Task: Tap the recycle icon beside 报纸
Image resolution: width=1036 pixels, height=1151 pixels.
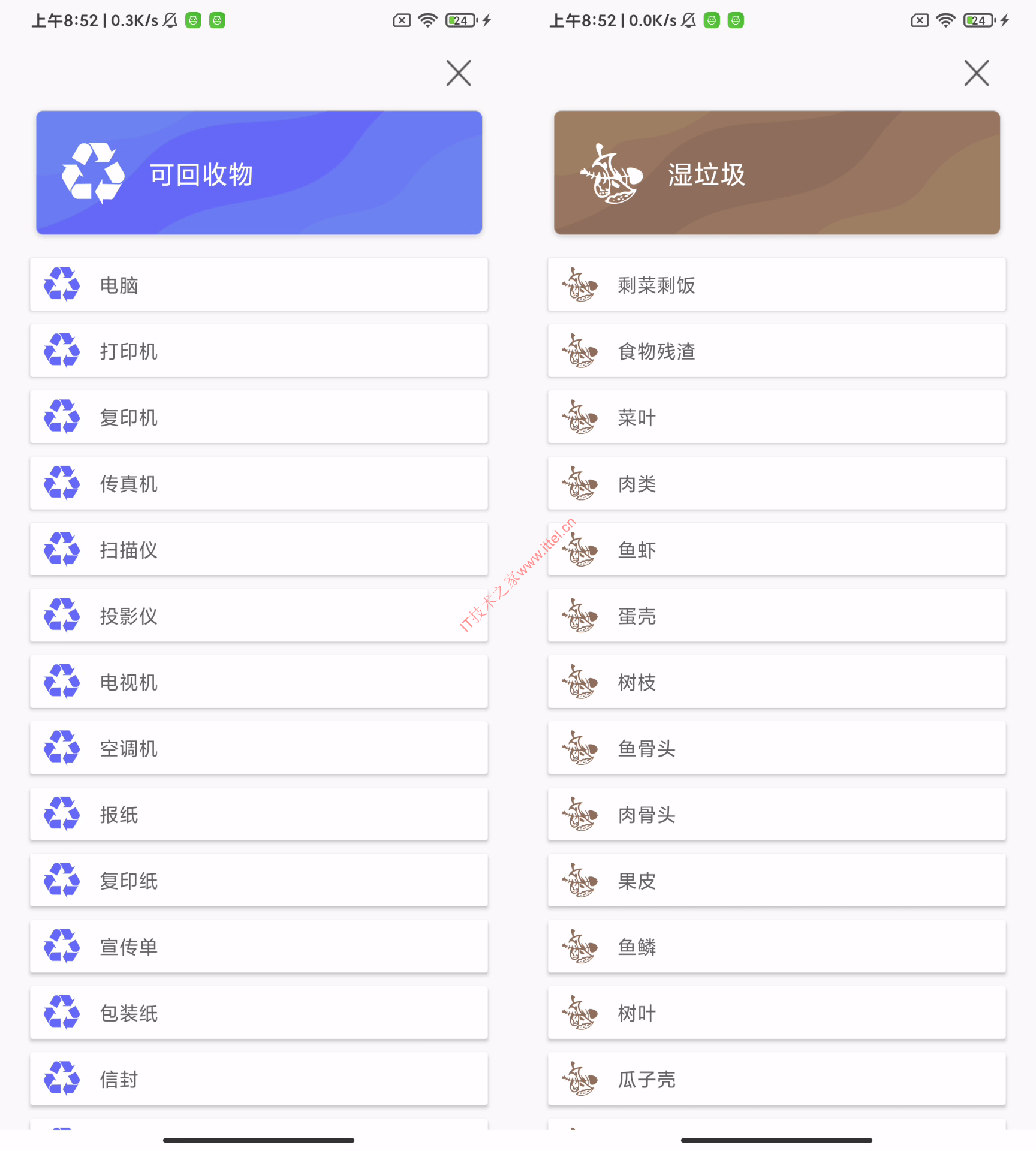Action: click(x=62, y=814)
